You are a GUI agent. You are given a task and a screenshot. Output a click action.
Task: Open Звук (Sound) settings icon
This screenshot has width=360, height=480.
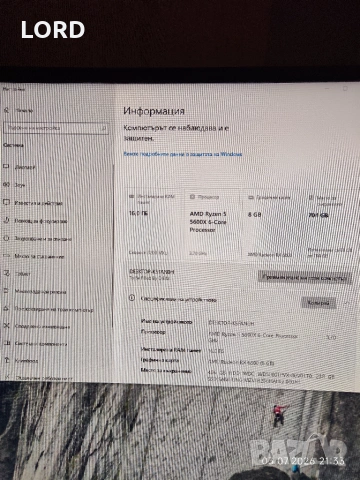tap(6, 184)
